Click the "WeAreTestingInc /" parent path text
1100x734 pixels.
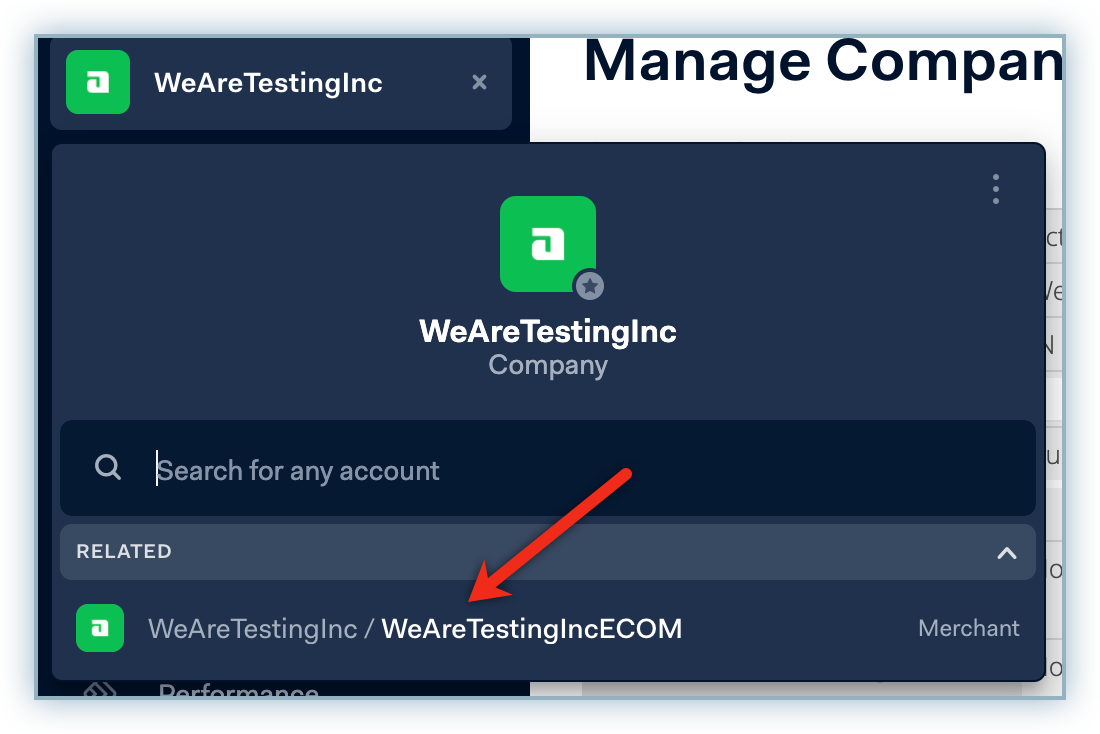pos(261,629)
